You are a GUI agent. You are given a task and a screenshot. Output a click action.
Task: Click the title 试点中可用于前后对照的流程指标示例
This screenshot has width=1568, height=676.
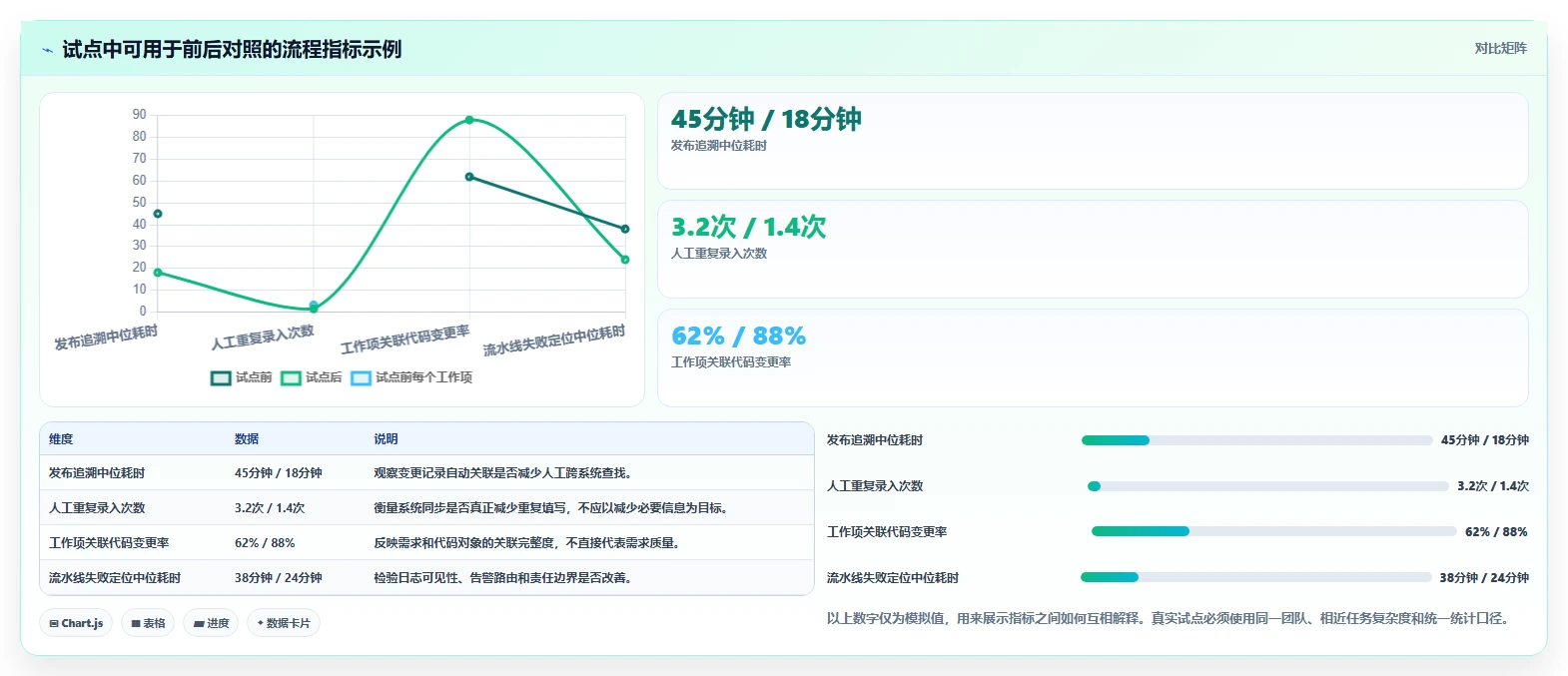tap(232, 50)
